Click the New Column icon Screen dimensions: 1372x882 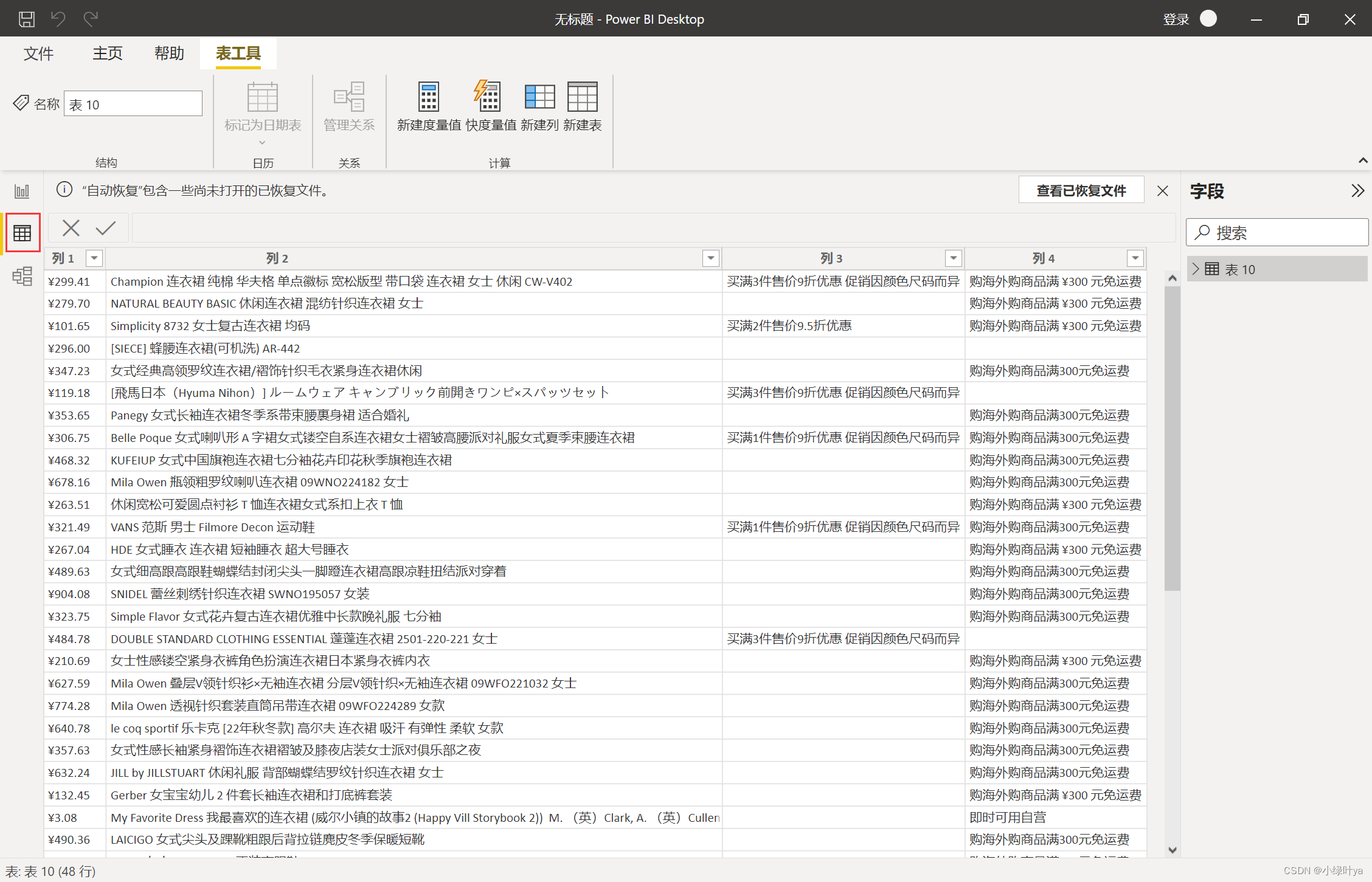pos(539,97)
